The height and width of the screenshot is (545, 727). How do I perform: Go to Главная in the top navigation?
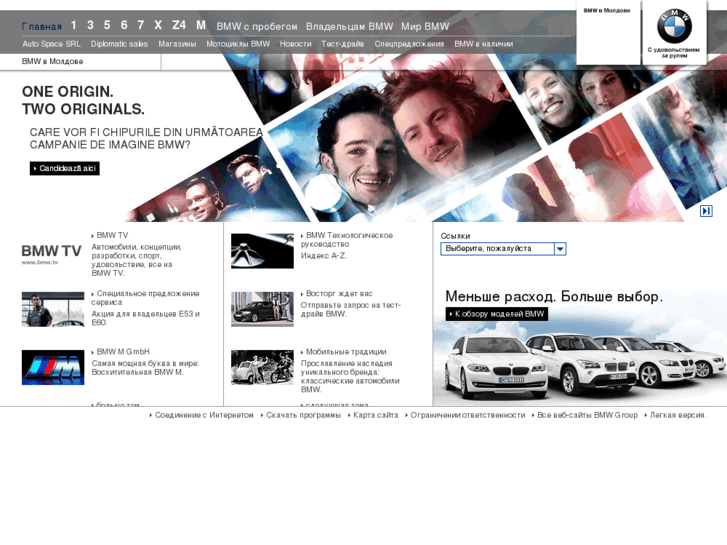[x=42, y=27]
